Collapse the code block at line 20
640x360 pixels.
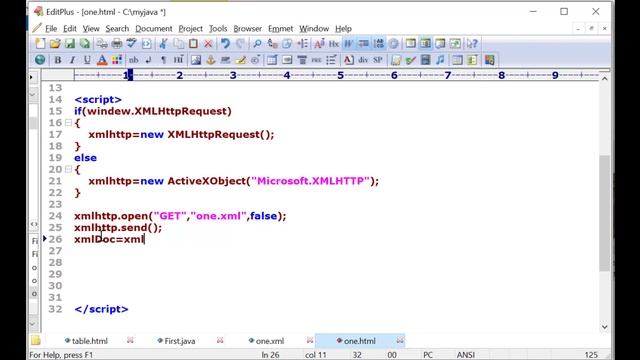pyautogui.click(x=69, y=169)
